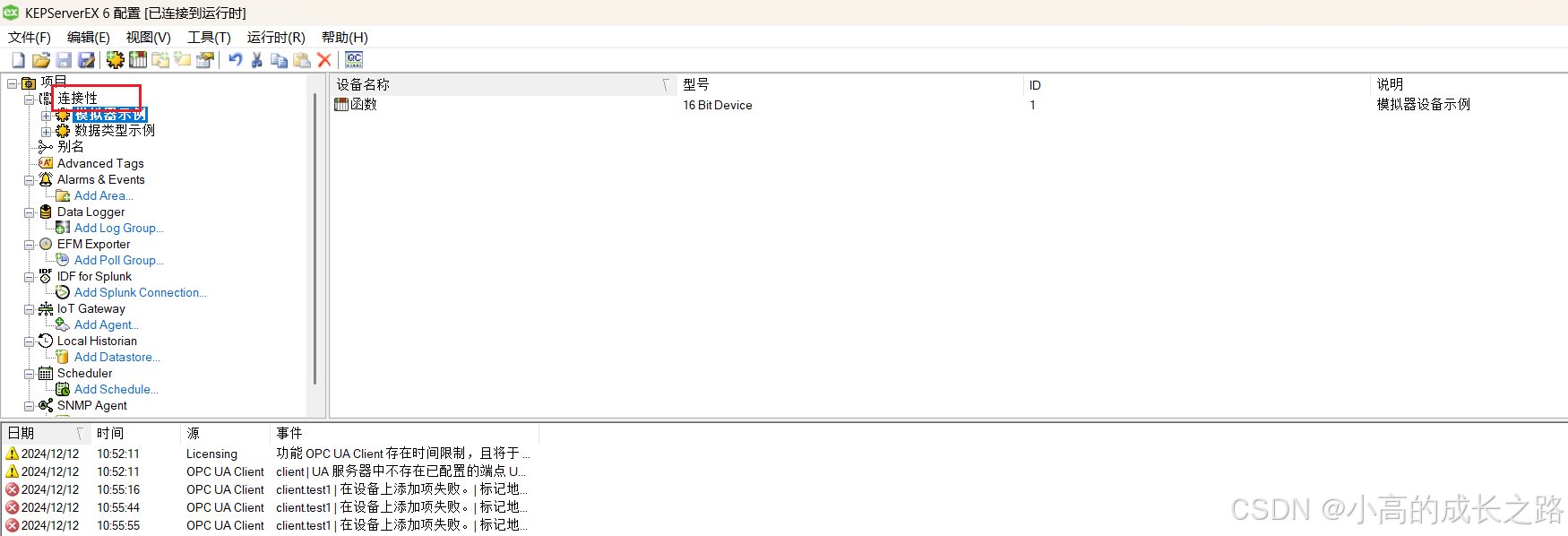
Task: Collapse the Scheduler node
Action: tap(30, 374)
